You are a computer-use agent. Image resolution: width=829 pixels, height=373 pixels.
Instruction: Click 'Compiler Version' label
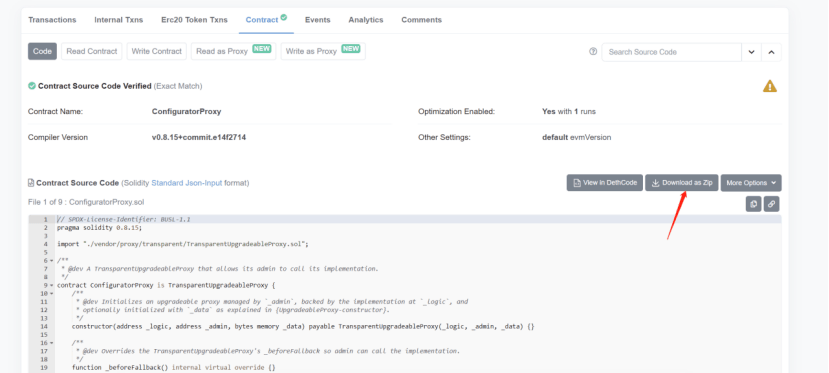coord(58,137)
